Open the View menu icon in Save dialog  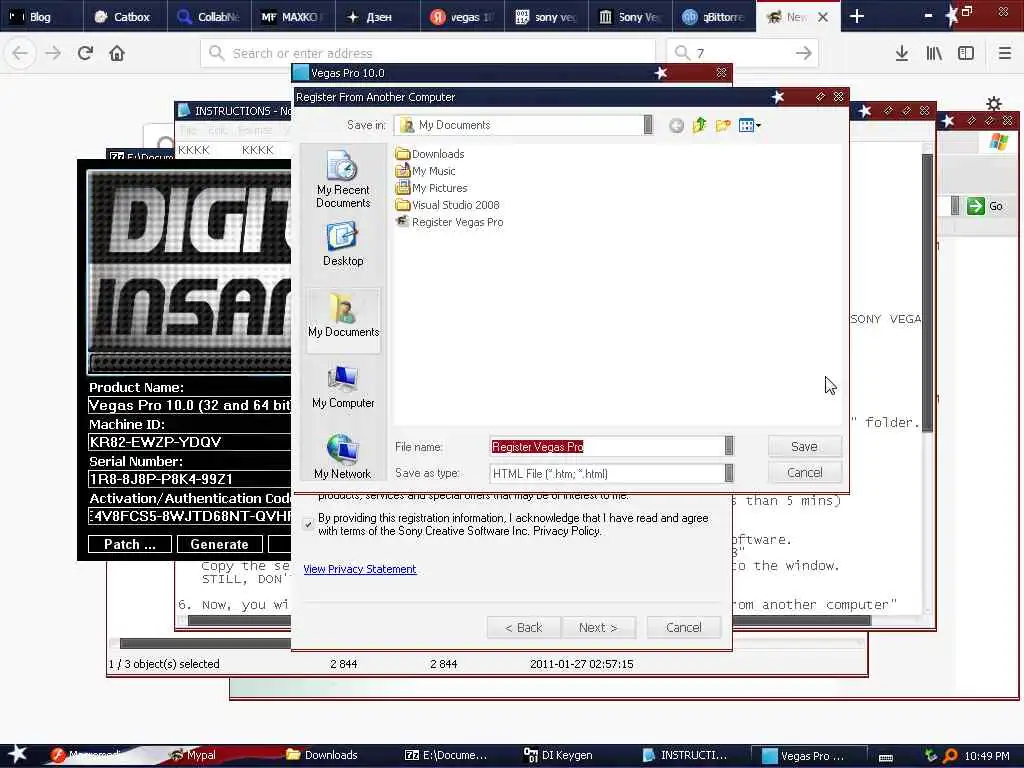point(749,125)
